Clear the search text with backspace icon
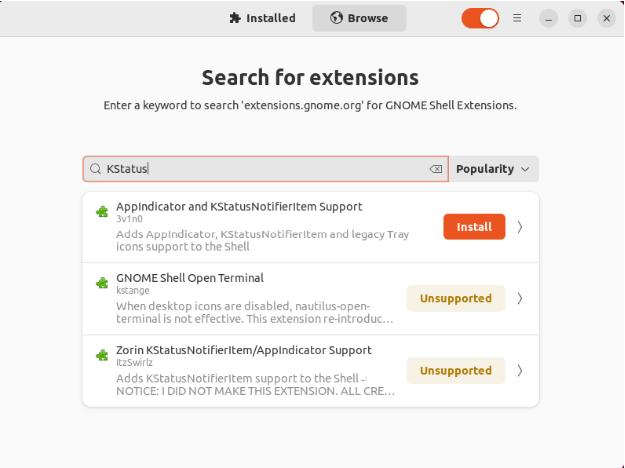Viewport: 625px width, 468px height. 435,170
